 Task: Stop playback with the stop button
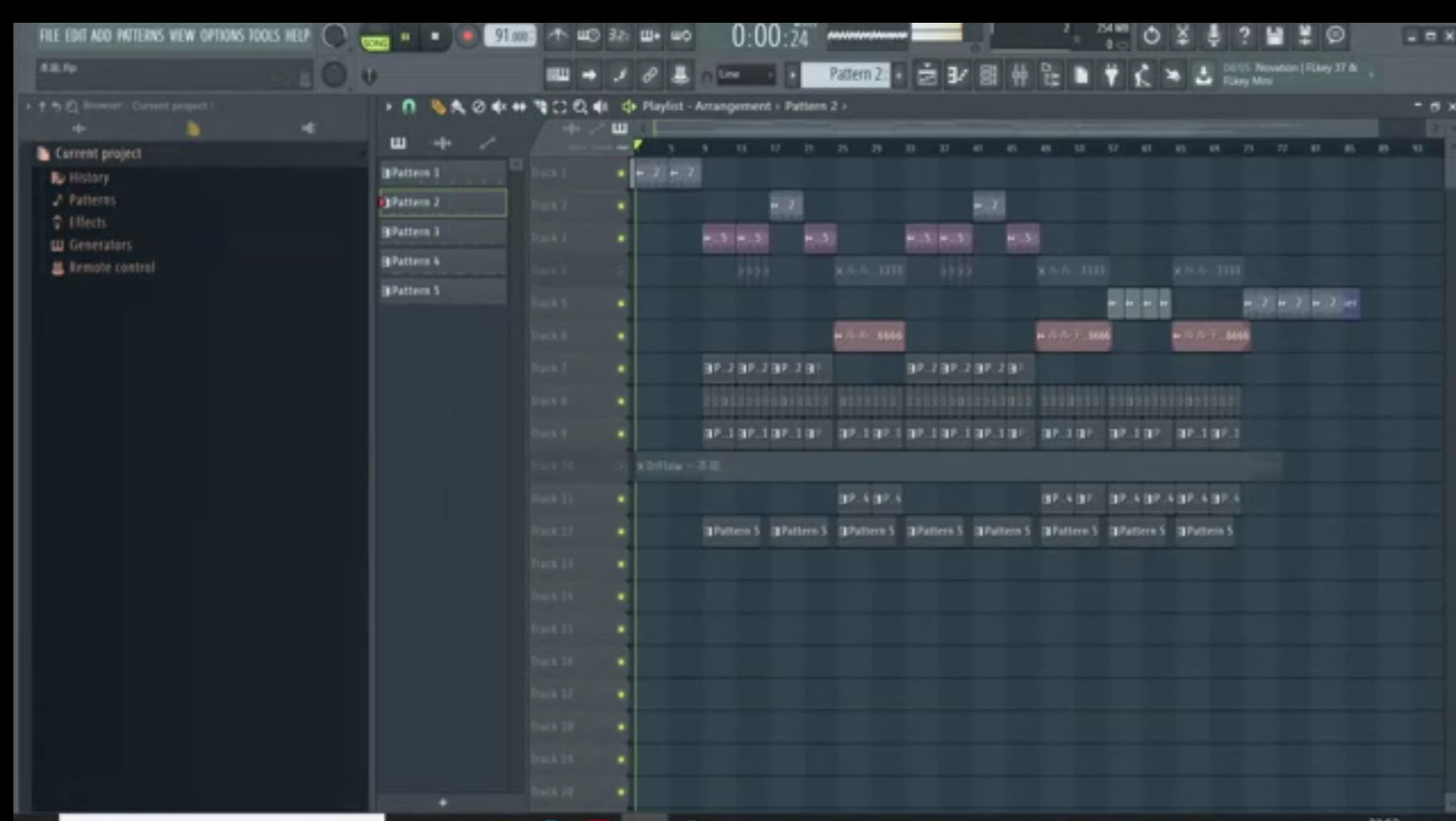435,36
